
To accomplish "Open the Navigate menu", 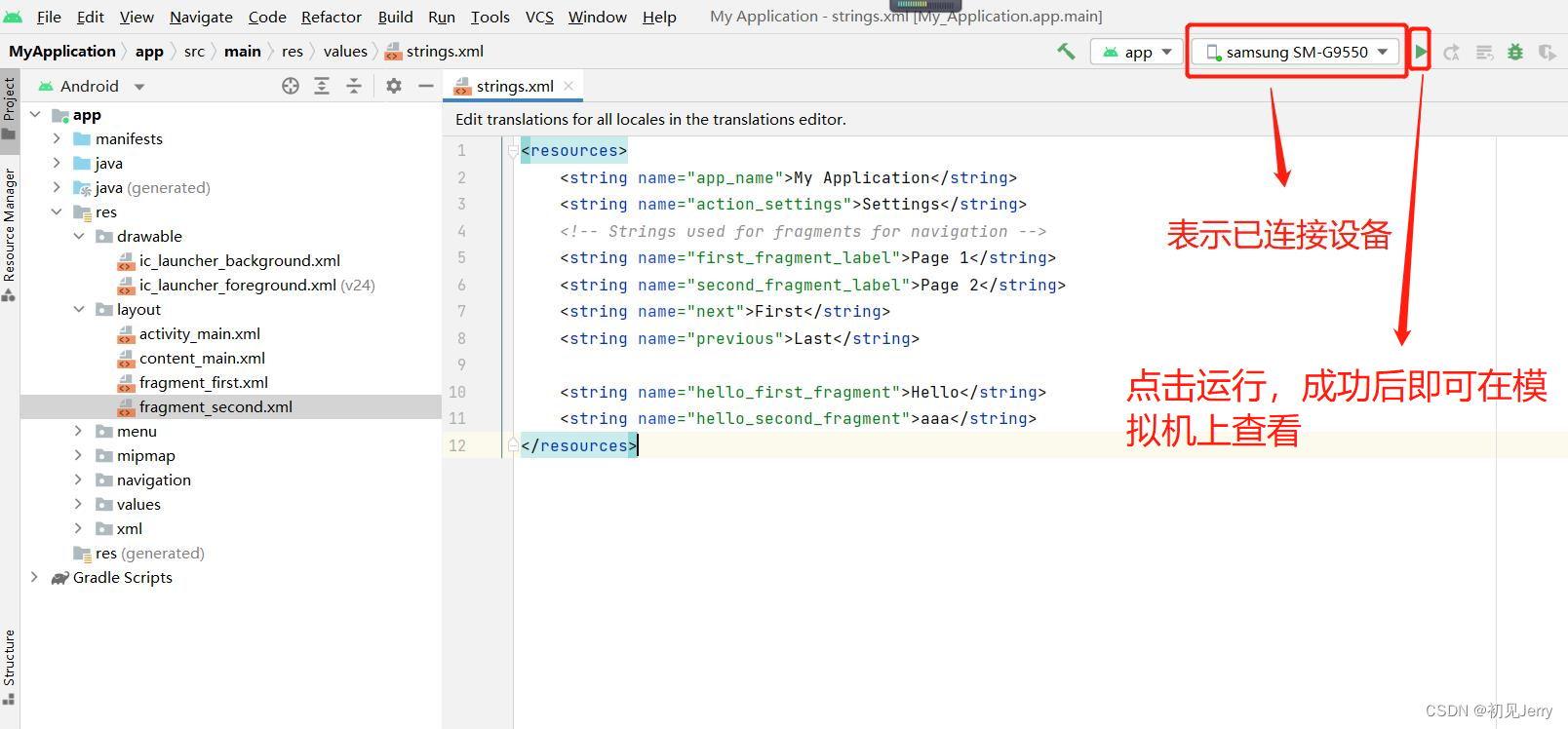I will pos(201,17).
